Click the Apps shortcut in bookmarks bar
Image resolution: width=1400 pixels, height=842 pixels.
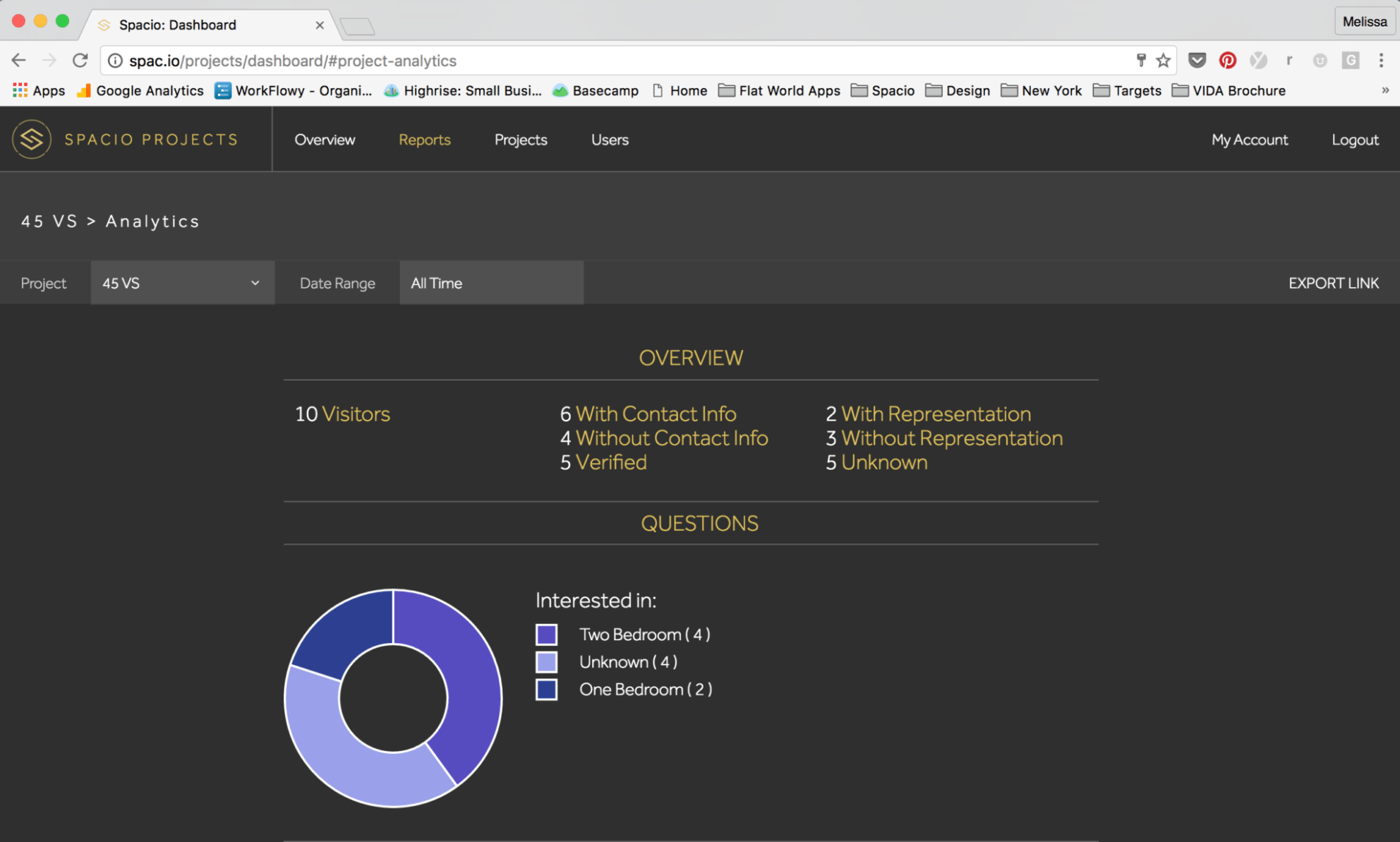tap(38, 90)
